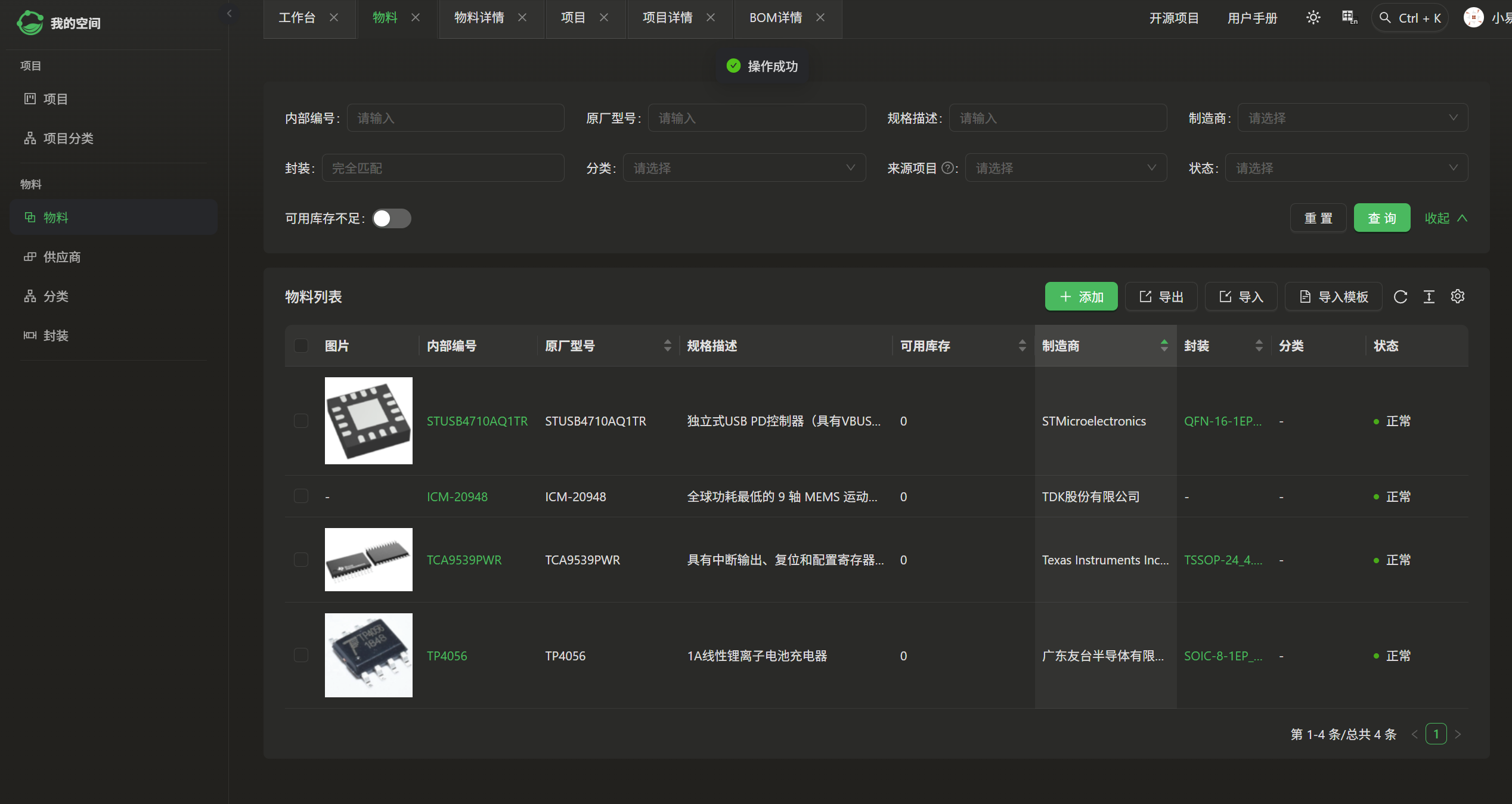Open the table column settings gear icon
Viewport: 1512px width, 804px height.
pos(1457,296)
